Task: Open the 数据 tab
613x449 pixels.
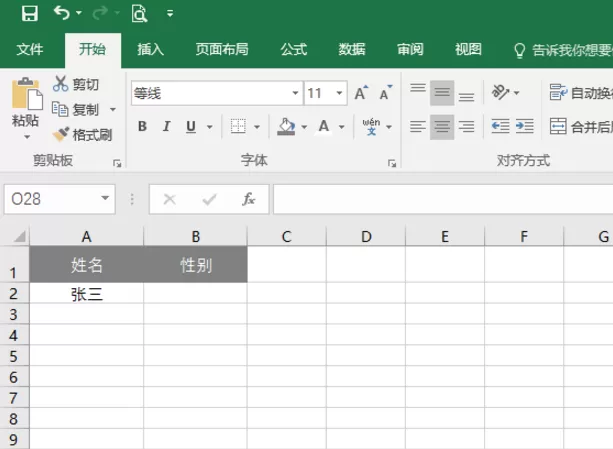Action: [x=351, y=49]
